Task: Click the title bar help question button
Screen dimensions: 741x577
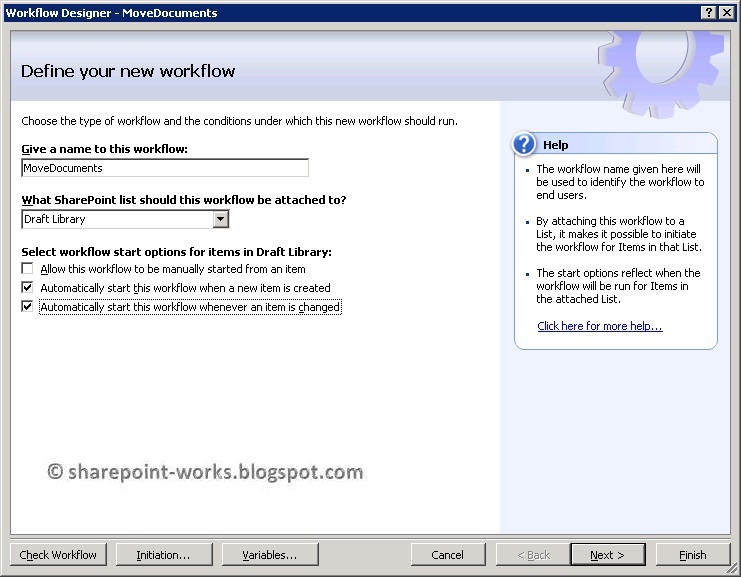Action: (x=709, y=13)
